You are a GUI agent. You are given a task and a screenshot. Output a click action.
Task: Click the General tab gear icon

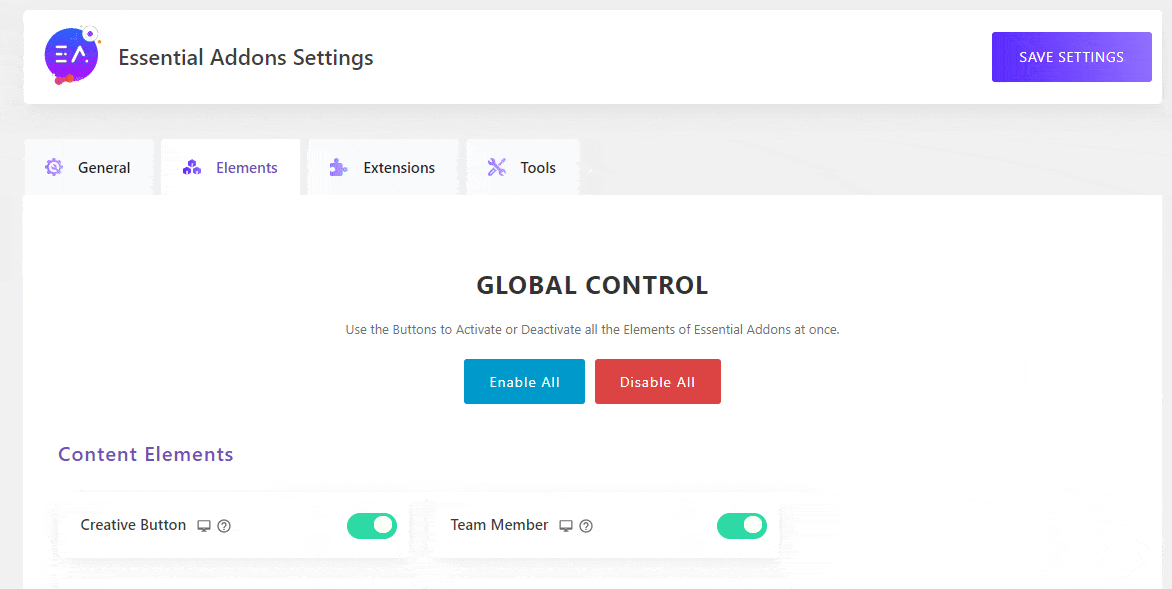[x=54, y=167]
